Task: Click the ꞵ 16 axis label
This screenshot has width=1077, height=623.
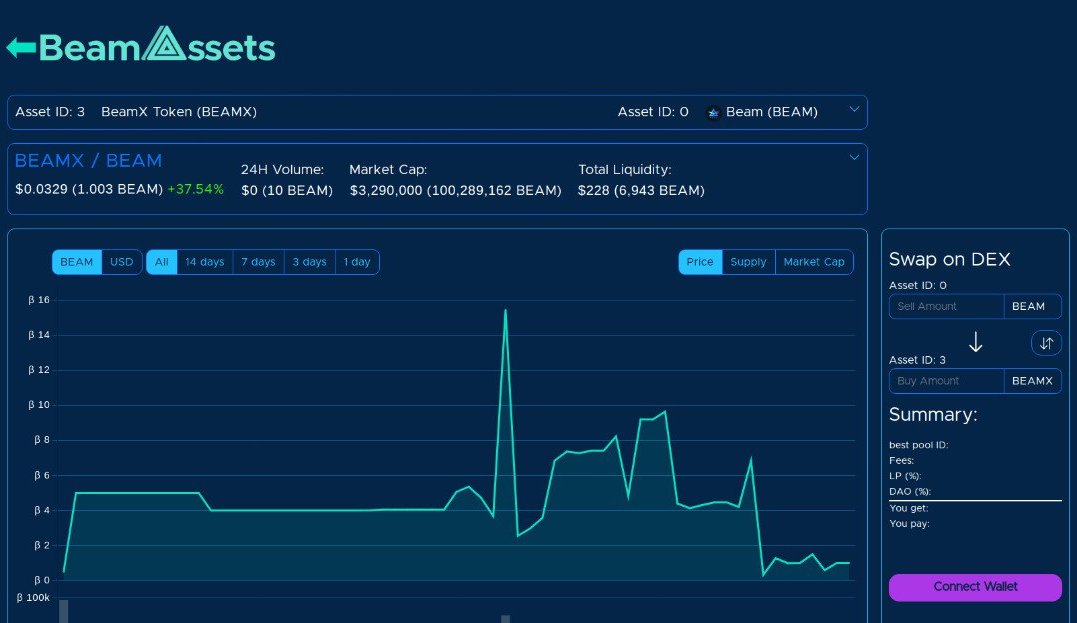Action: click(x=39, y=300)
